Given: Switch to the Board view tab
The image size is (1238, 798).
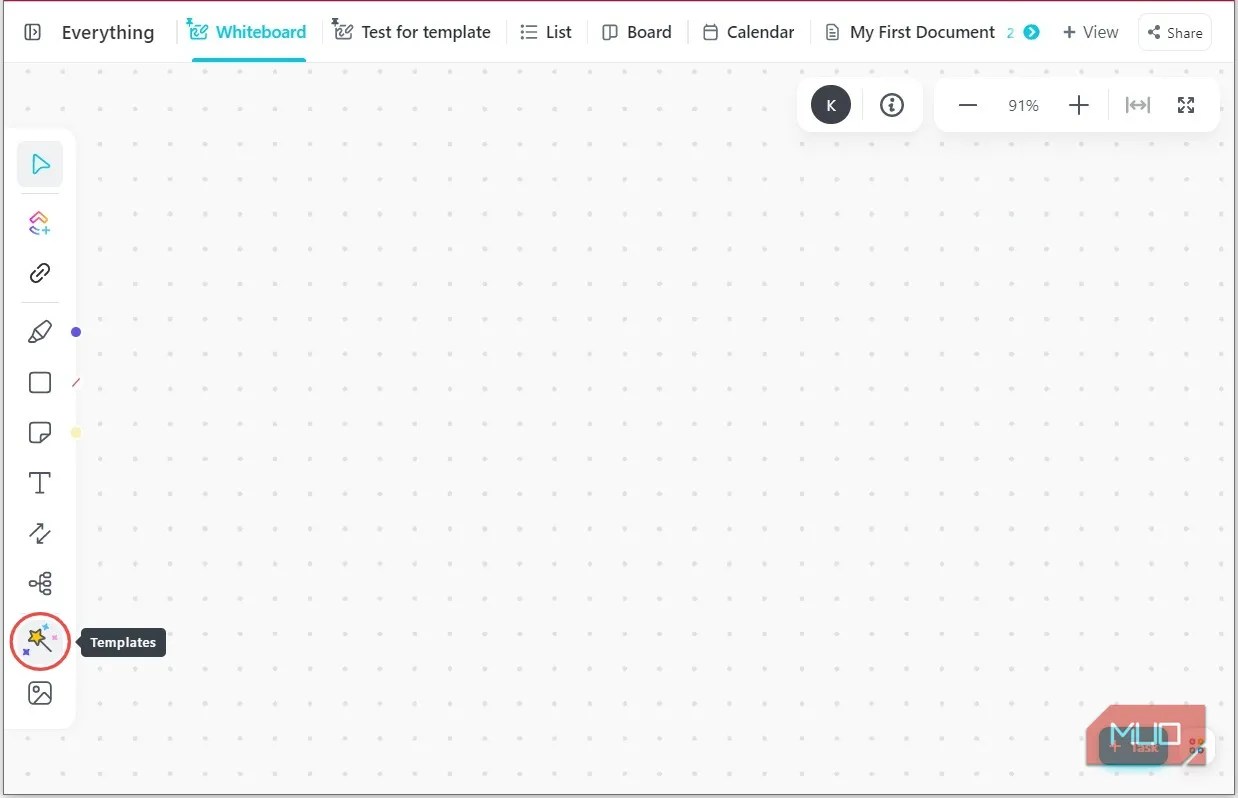Looking at the screenshot, I should click(x=637, y=32).
